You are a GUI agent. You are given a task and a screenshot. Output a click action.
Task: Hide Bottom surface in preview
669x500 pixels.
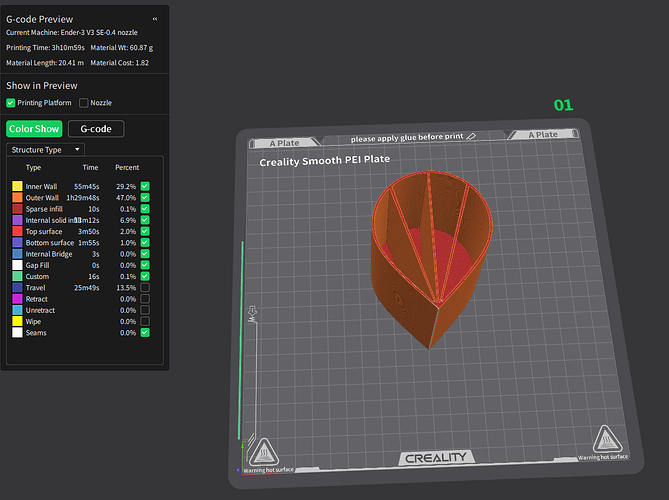tap(145, 242)
